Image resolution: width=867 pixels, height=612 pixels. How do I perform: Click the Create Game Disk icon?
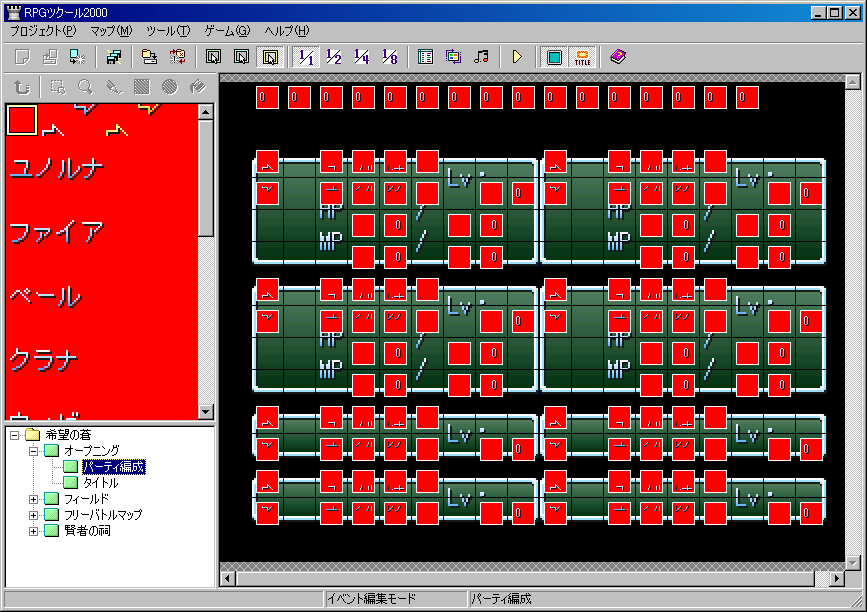click(113, 57)
